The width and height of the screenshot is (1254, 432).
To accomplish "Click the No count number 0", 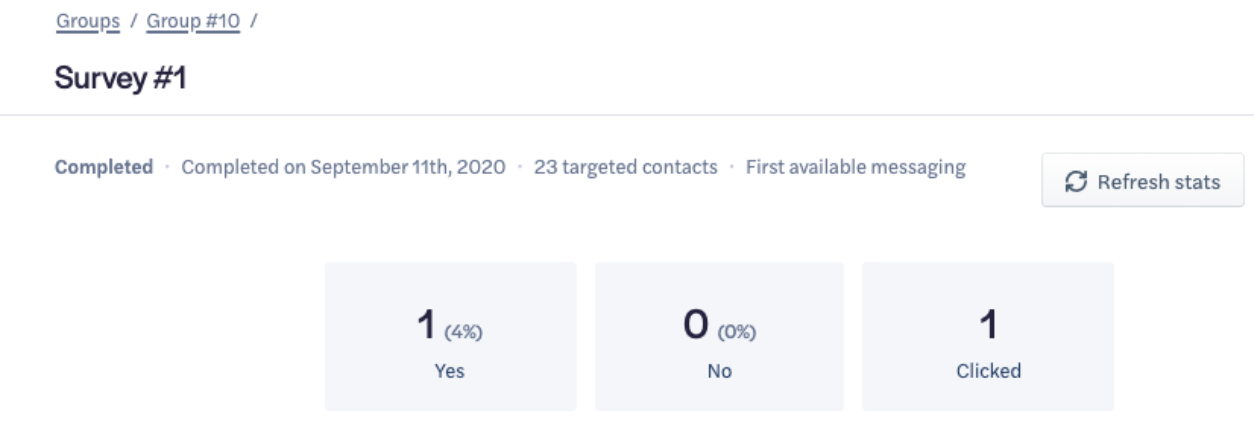I will 699,324.
